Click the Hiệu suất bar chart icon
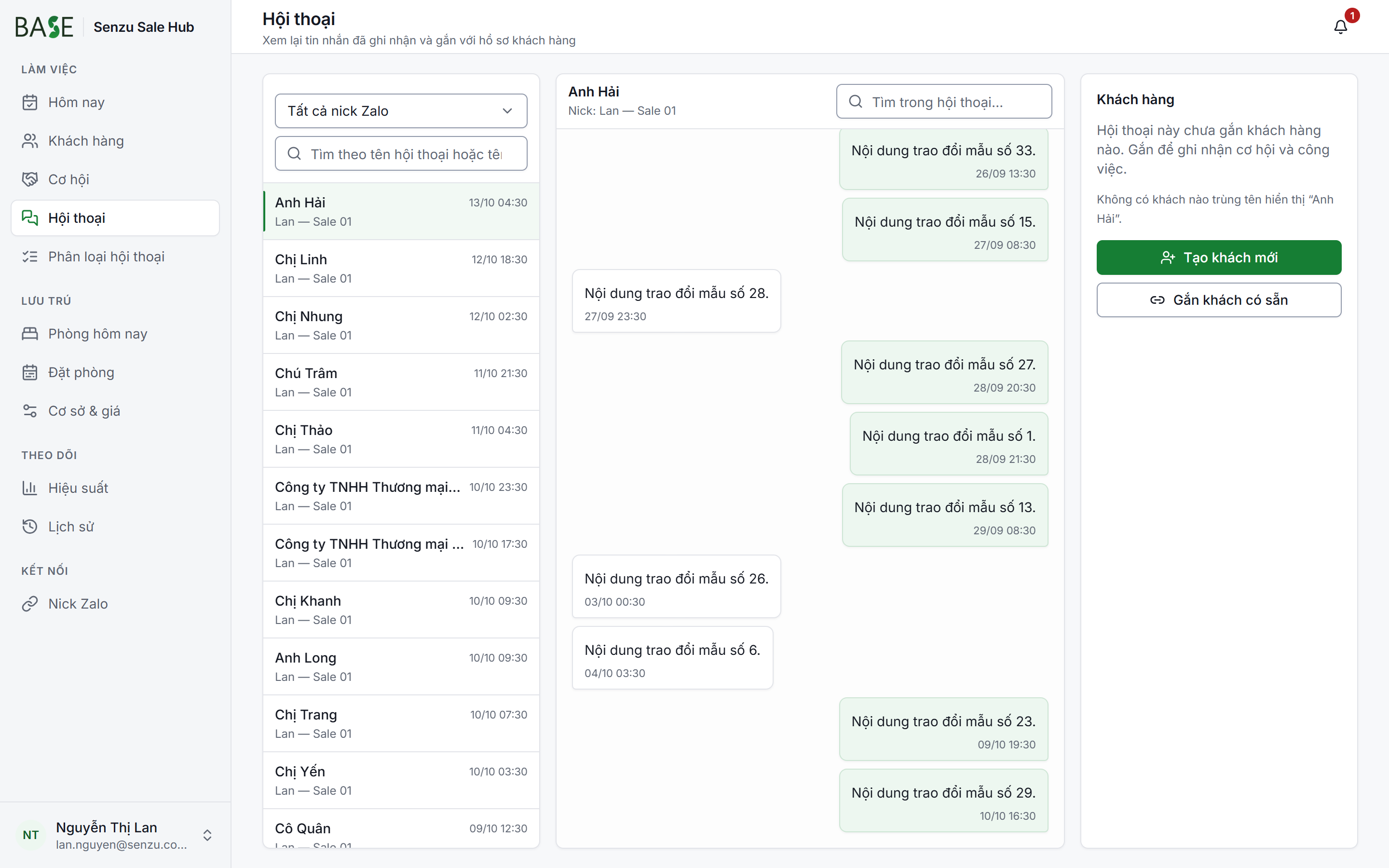 [30, 488]
